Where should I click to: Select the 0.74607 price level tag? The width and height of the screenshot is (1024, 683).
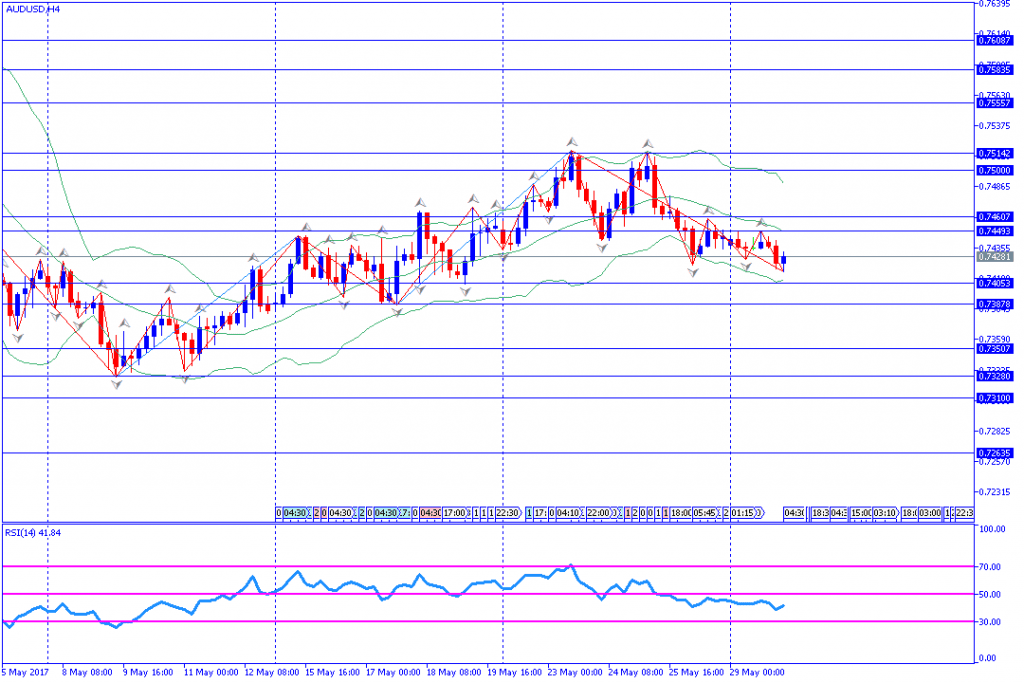coord(995,217)
